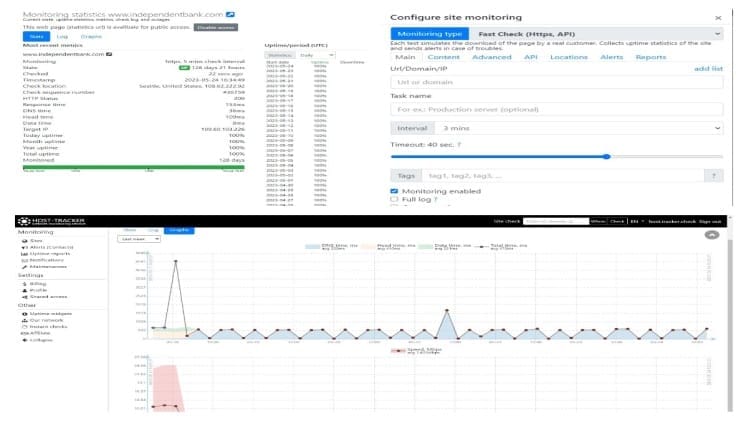Click the Collapse sidebar arrow icon
Image resolution: width=748 pixels, height=421 pixels.
(x=24, y=340)
